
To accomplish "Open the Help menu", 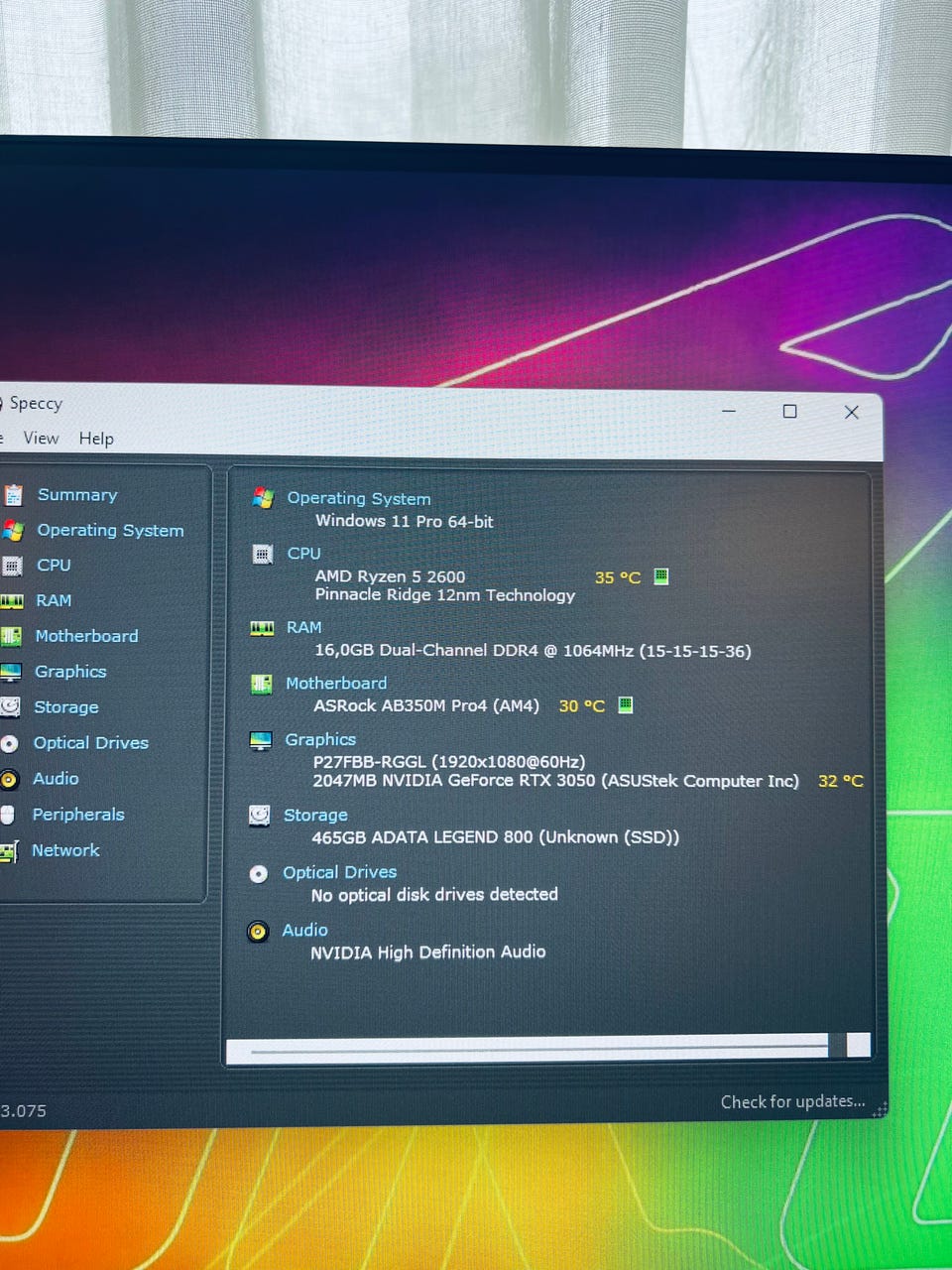I will (96, 439).
